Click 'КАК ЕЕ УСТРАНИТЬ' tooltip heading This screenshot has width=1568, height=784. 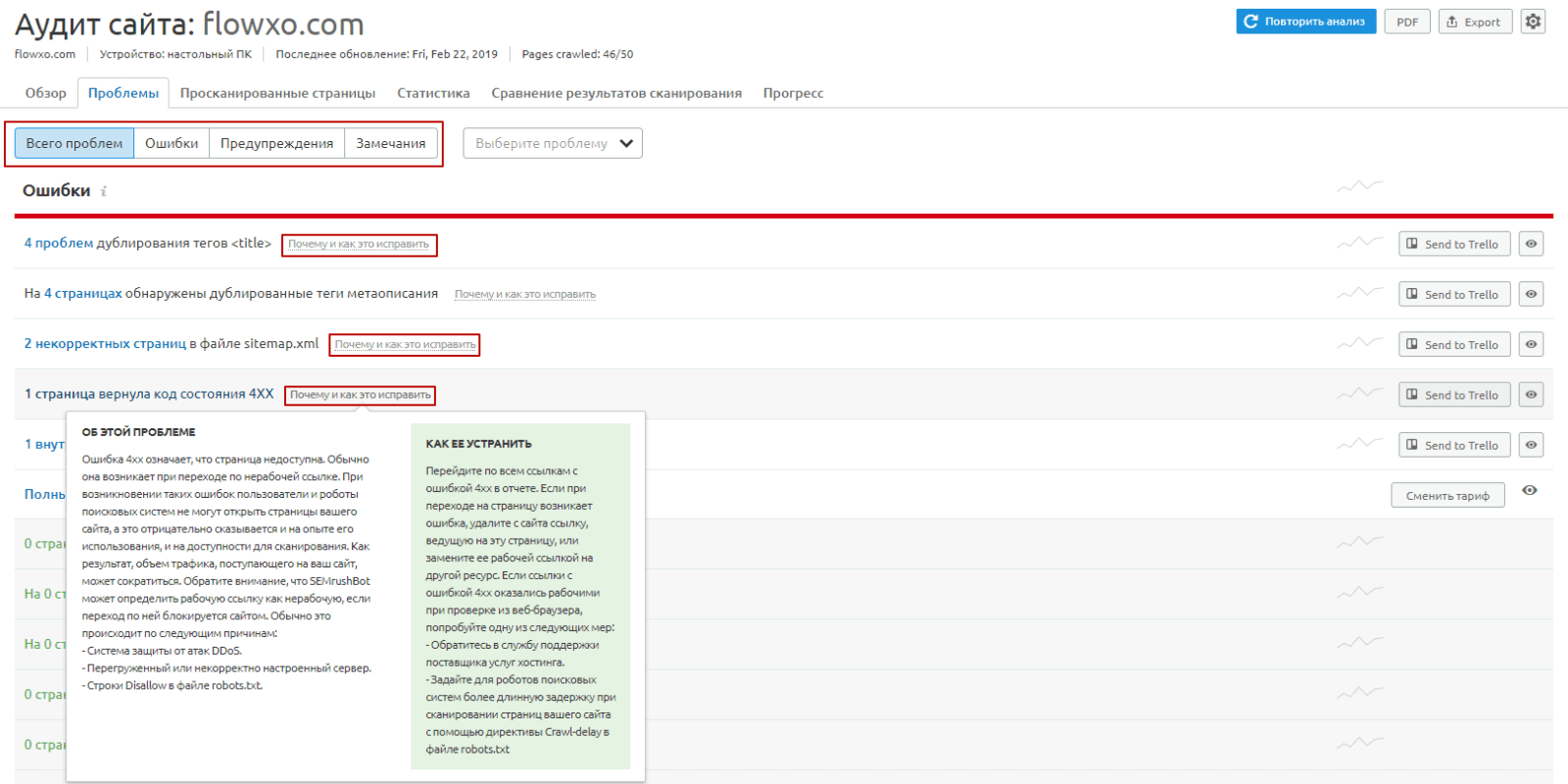pyautogui.click(x=478, y=444)
